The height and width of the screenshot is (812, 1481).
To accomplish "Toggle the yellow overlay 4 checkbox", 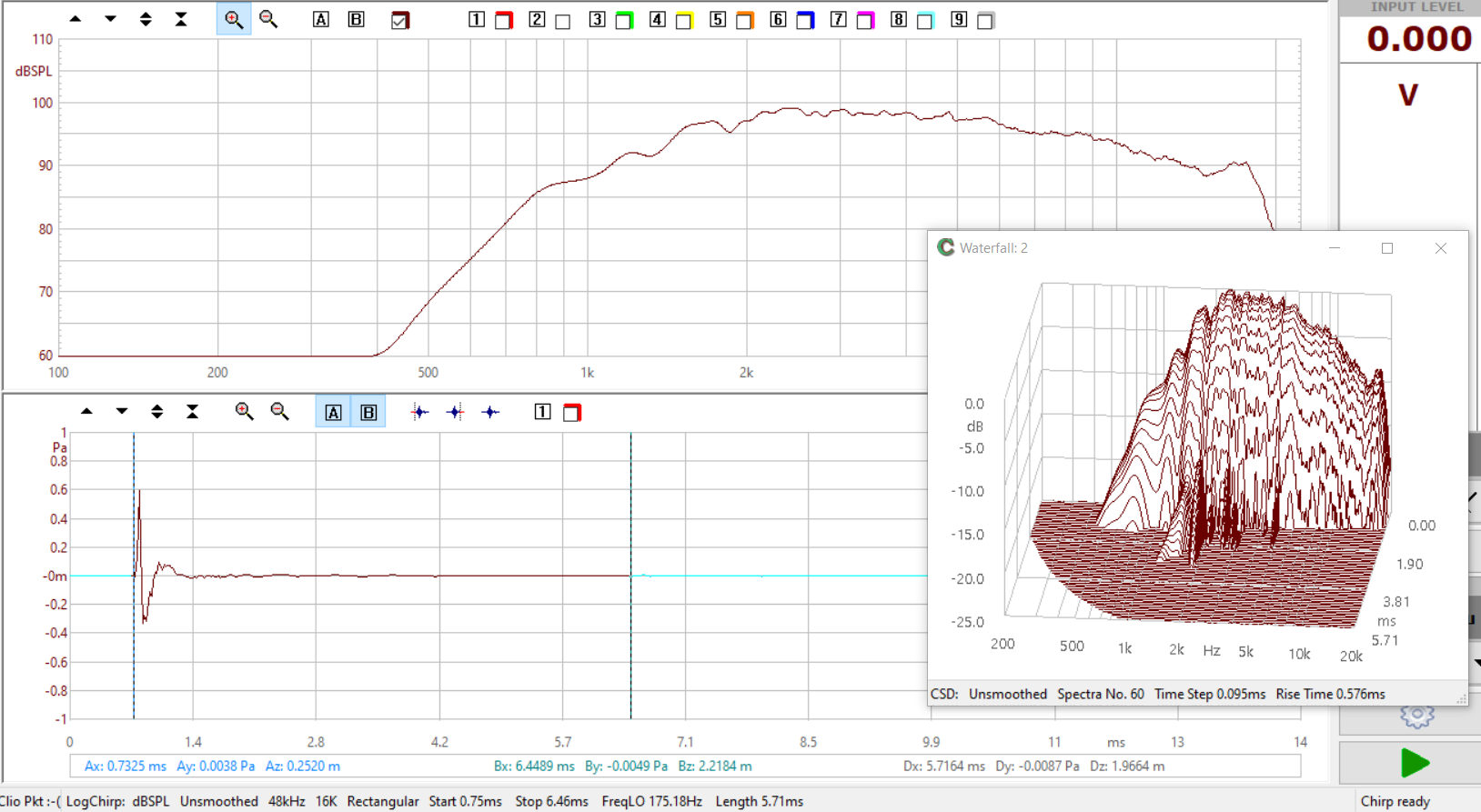I will [684, 21].
